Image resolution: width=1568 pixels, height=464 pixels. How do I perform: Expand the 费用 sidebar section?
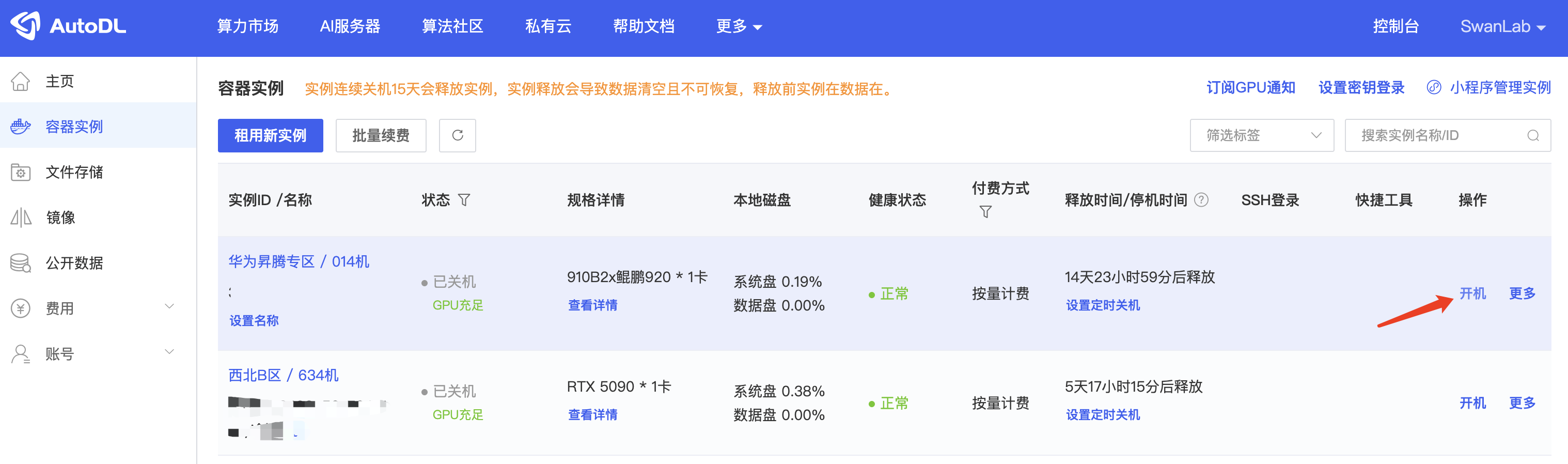[169, 307]
